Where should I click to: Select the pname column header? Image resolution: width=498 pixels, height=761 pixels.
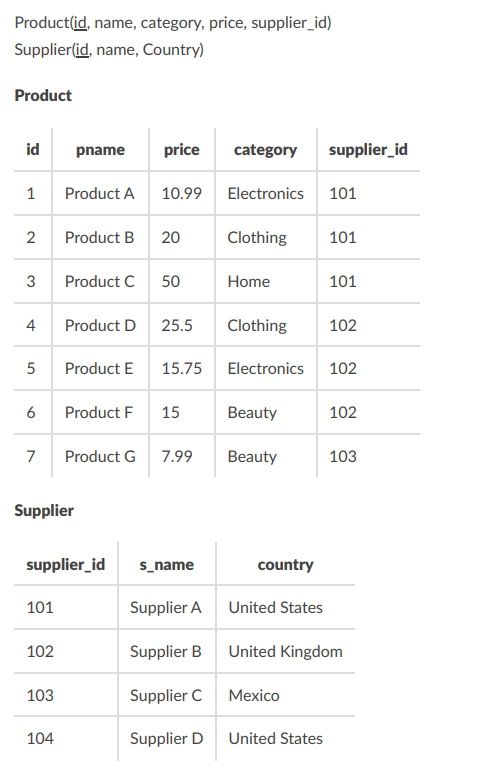[x=100, y=149]
